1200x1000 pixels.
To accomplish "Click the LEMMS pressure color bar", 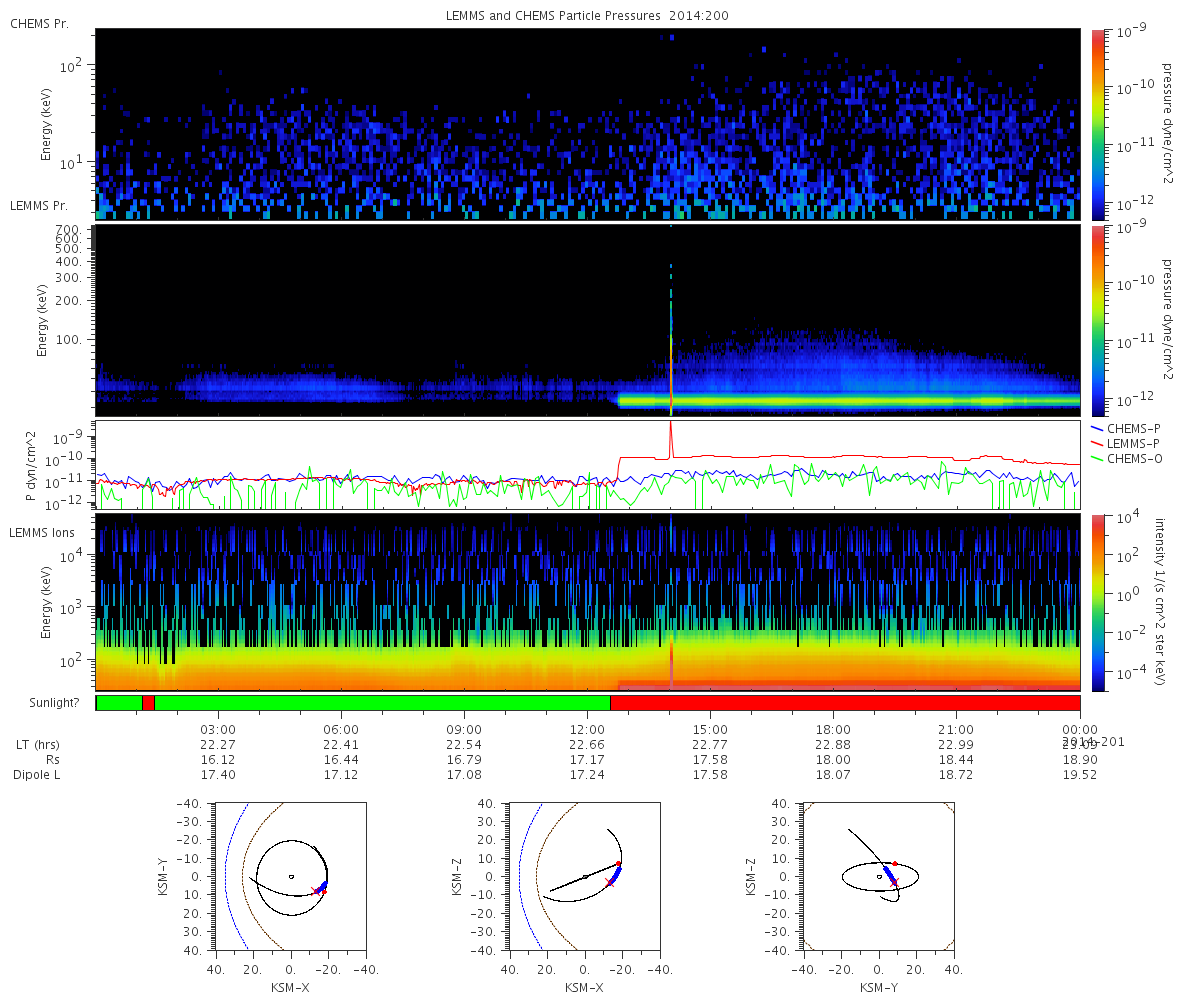I will click(1097, 320).
